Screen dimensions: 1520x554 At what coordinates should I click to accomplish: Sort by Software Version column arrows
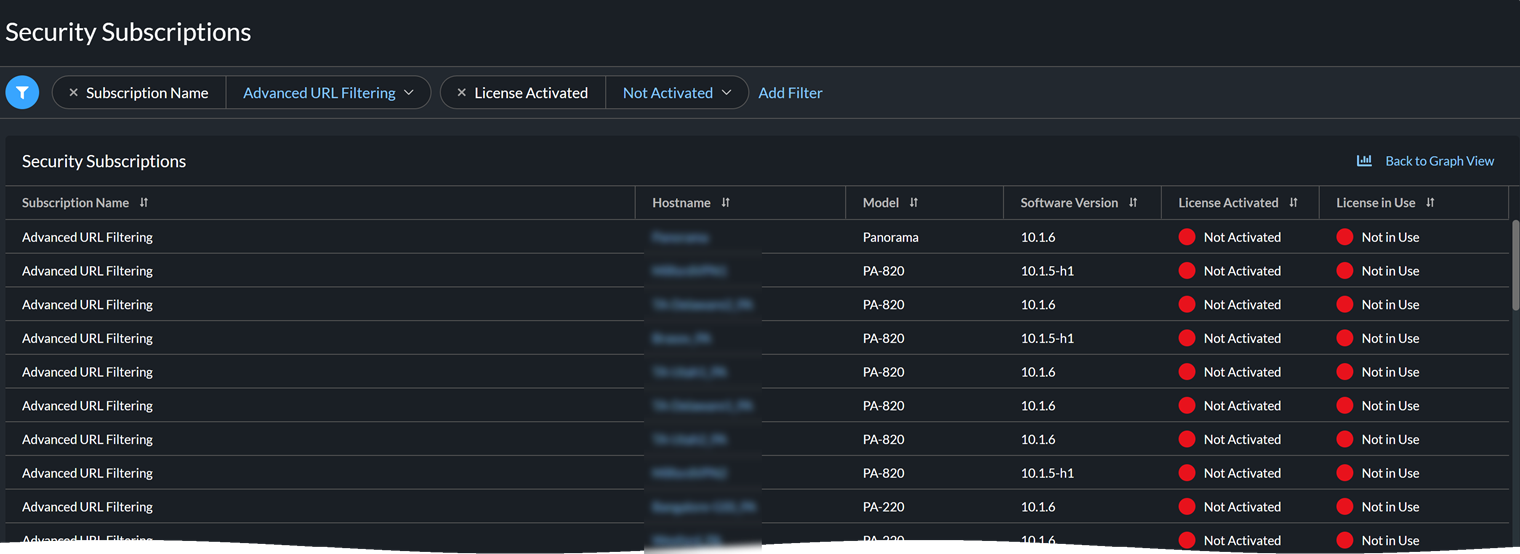(x=1133, y=203)
